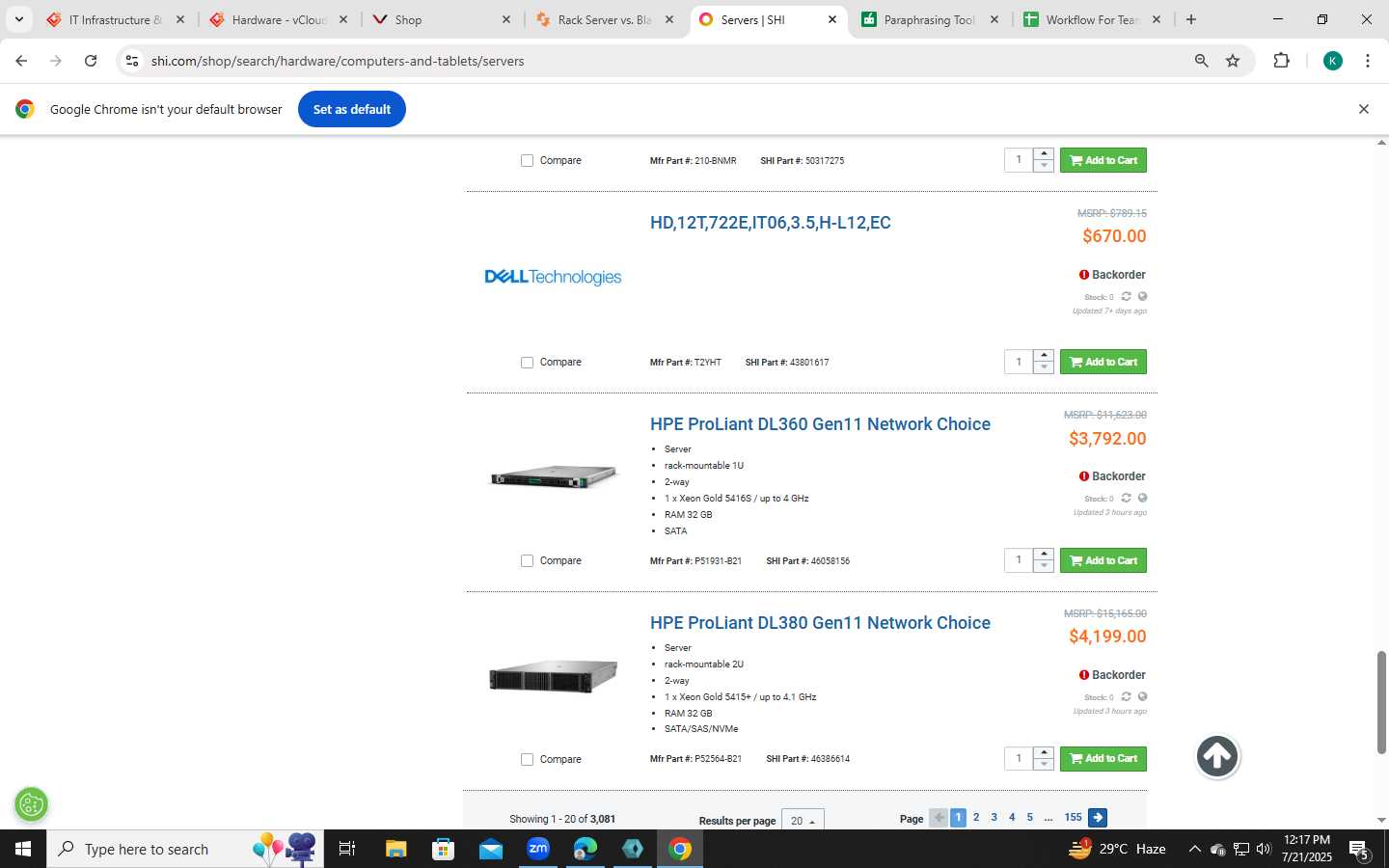Refresh stock icon for DL380 Gen11
The image size is (1389, 868).
[1126, 696]
